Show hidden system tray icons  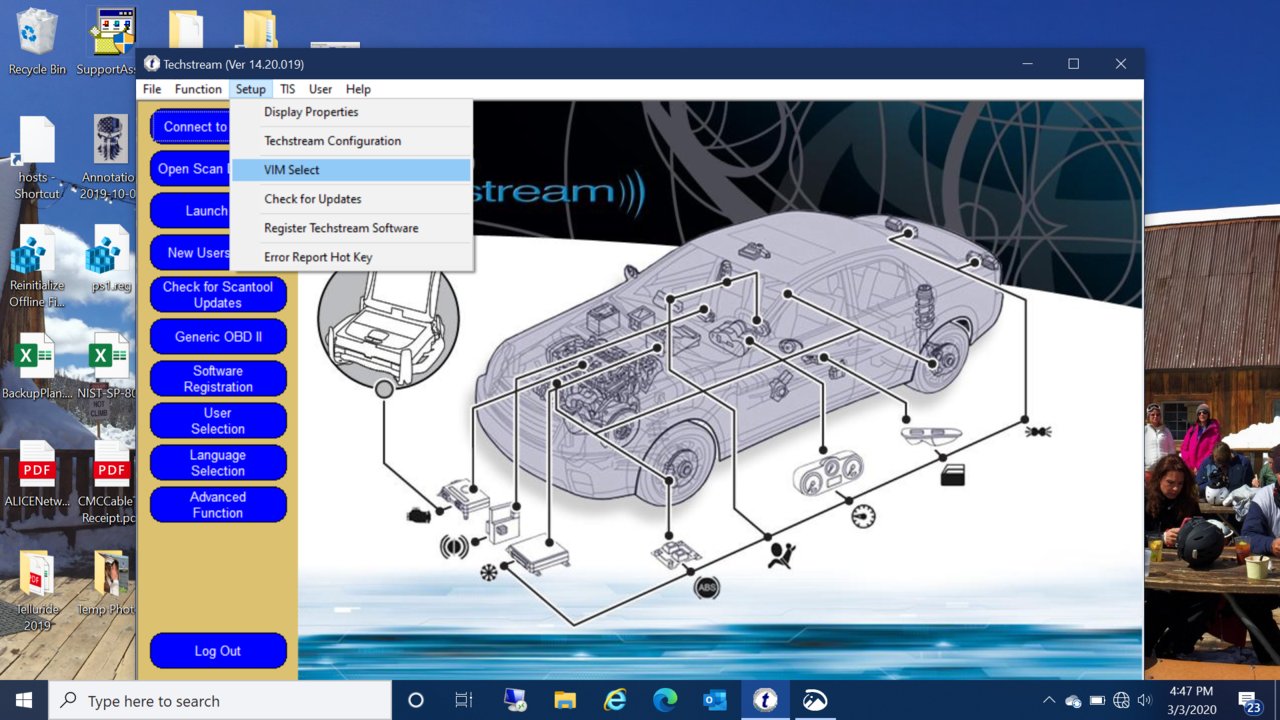click(1048, 700)
